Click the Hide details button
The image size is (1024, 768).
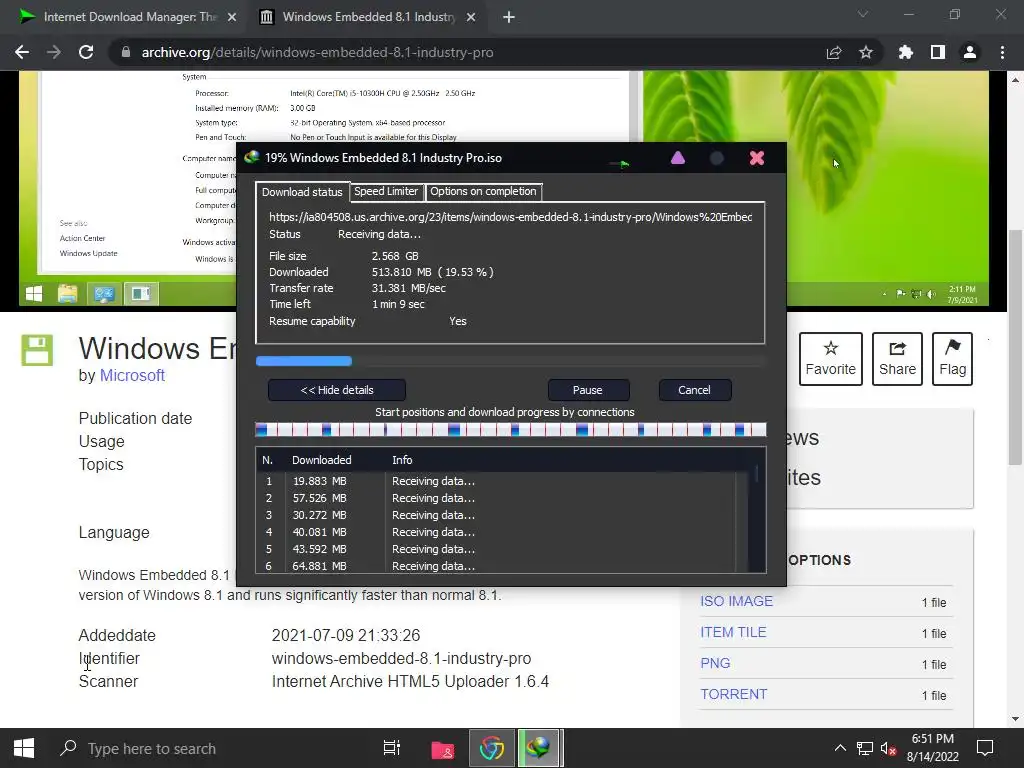pyautogui.click(x=337, y=390)
